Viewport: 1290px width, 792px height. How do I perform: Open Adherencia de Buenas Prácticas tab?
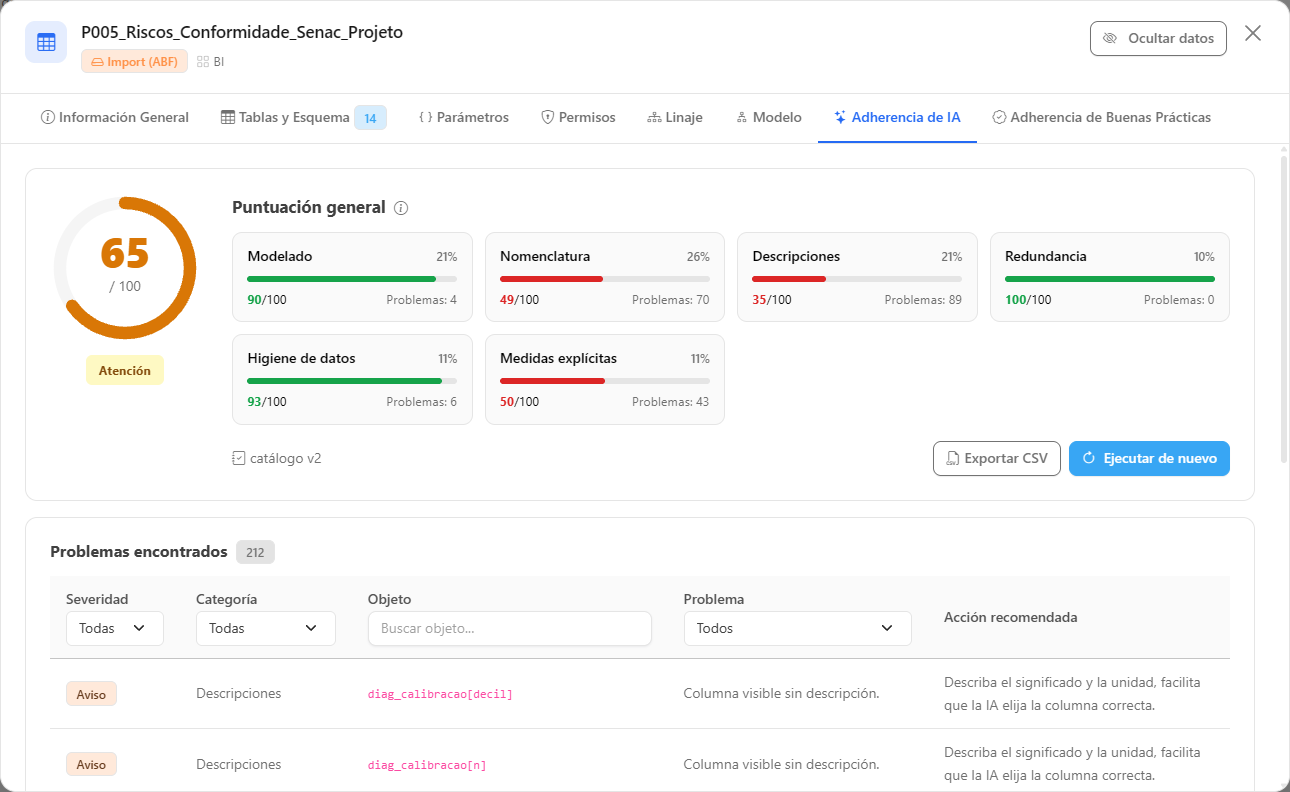(1102, 118)
